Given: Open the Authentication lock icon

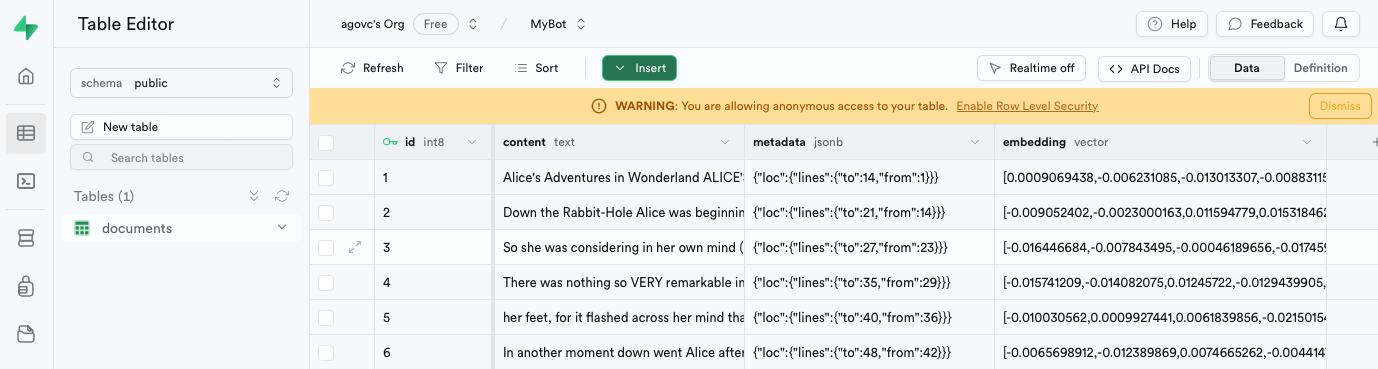Looking at the screenshot, I should pyautogui.click(x=26, y=287).
